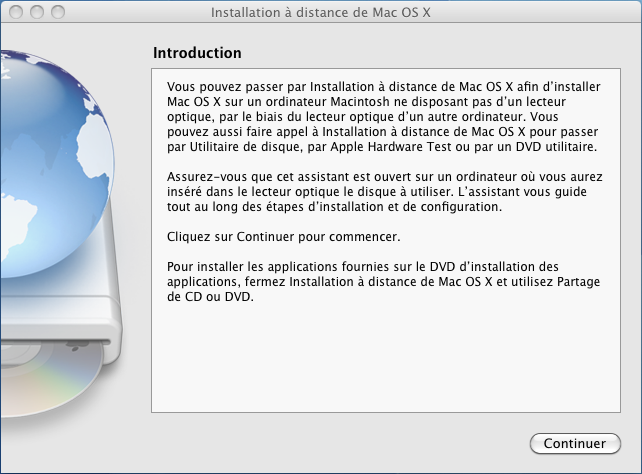Click the optical drive slot above the disc
Screen dimensions: 642x474
pos(55,342)
